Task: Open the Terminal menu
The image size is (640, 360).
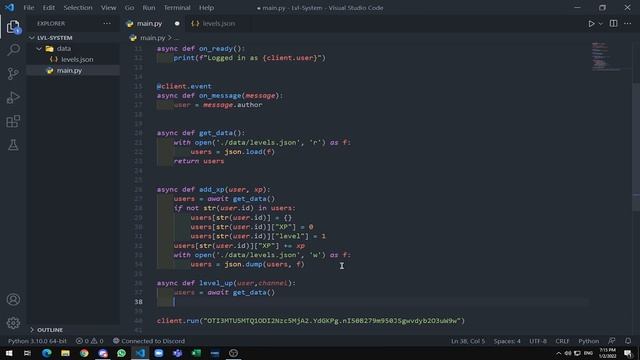Action: [177, 8]
